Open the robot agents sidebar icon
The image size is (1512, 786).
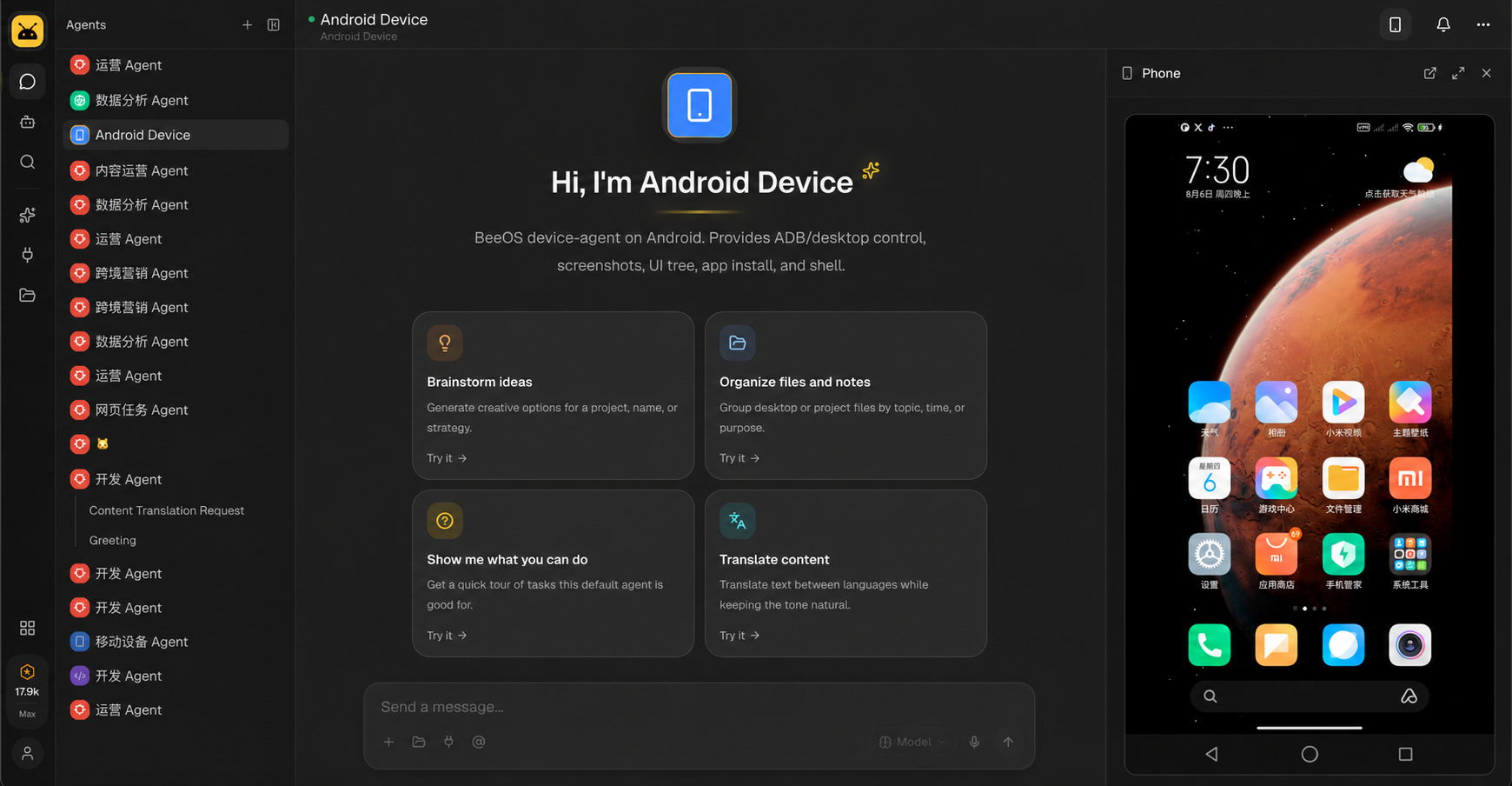coord(28,122)
